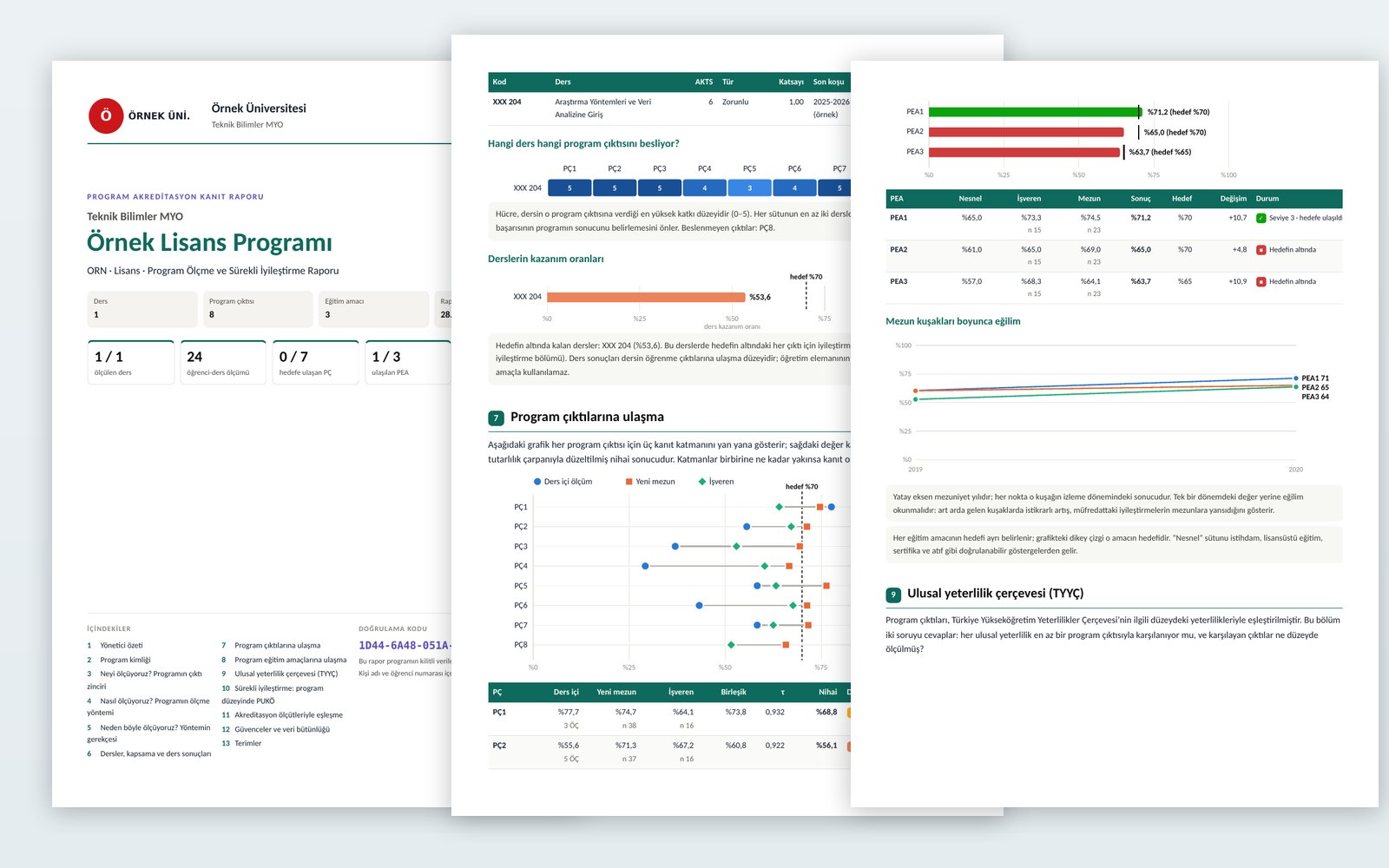The width and height of the screenshot is (1389, 868).
Task: Click the 'Değişim' column header in PEA table
Action: [x=1233, y=199]
